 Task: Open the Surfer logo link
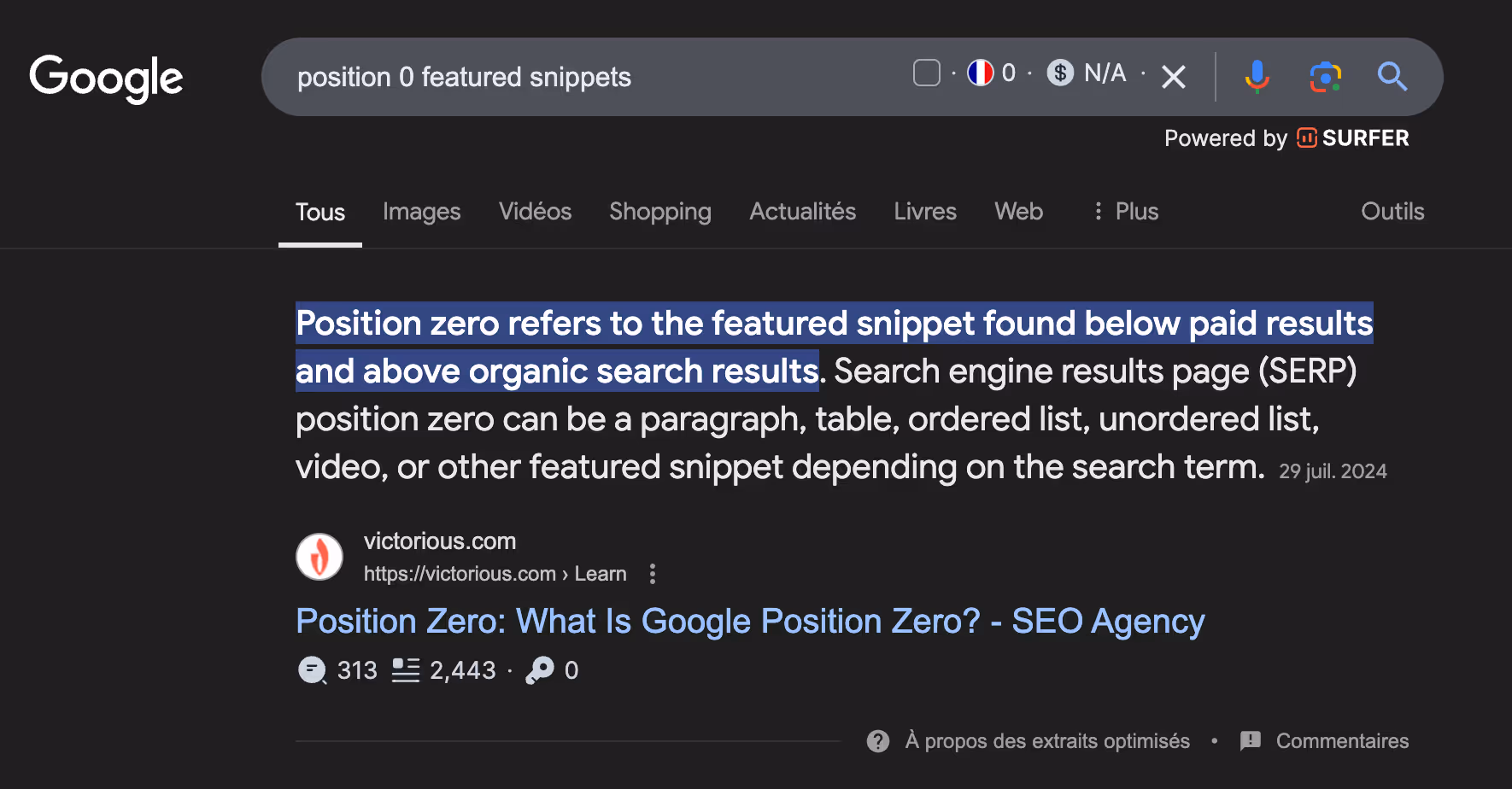[x=1353, y=138]
